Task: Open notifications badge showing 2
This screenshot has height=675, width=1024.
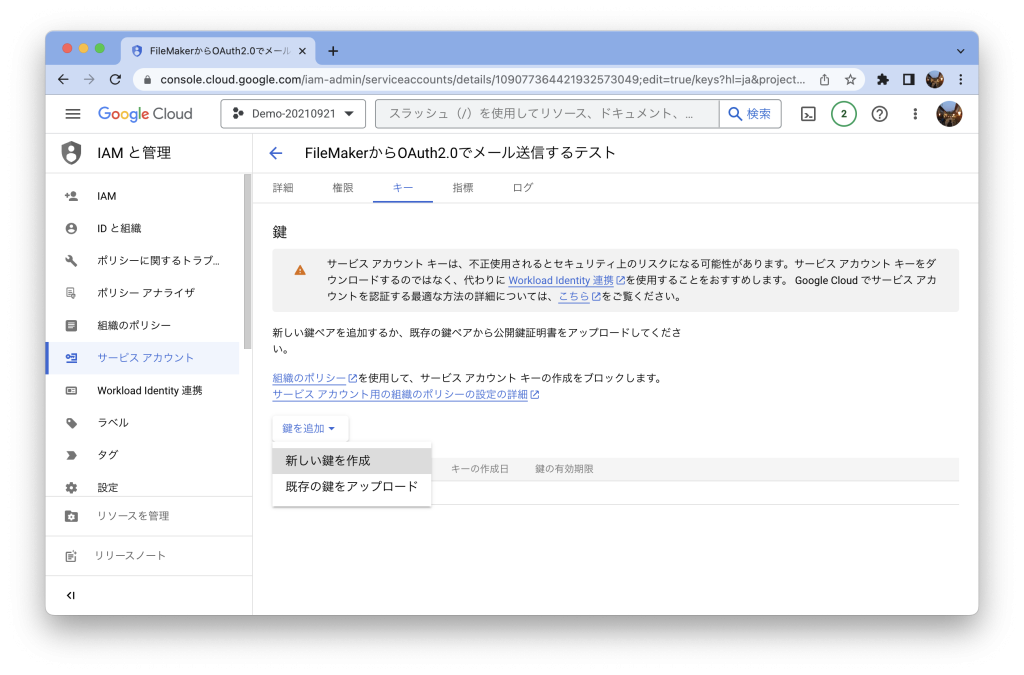Action: [x=844, y=114]
